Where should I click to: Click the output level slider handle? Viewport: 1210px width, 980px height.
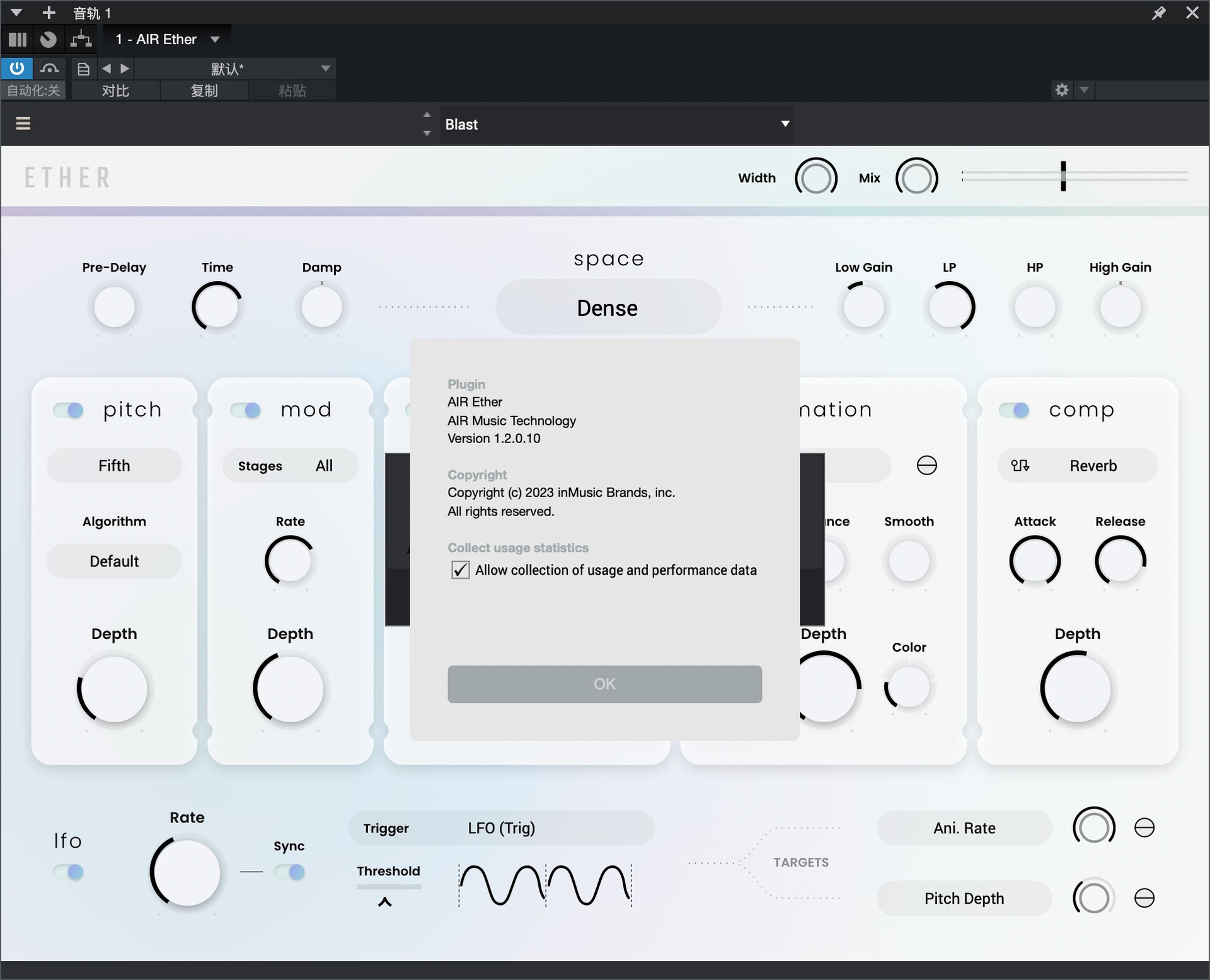1063,176
